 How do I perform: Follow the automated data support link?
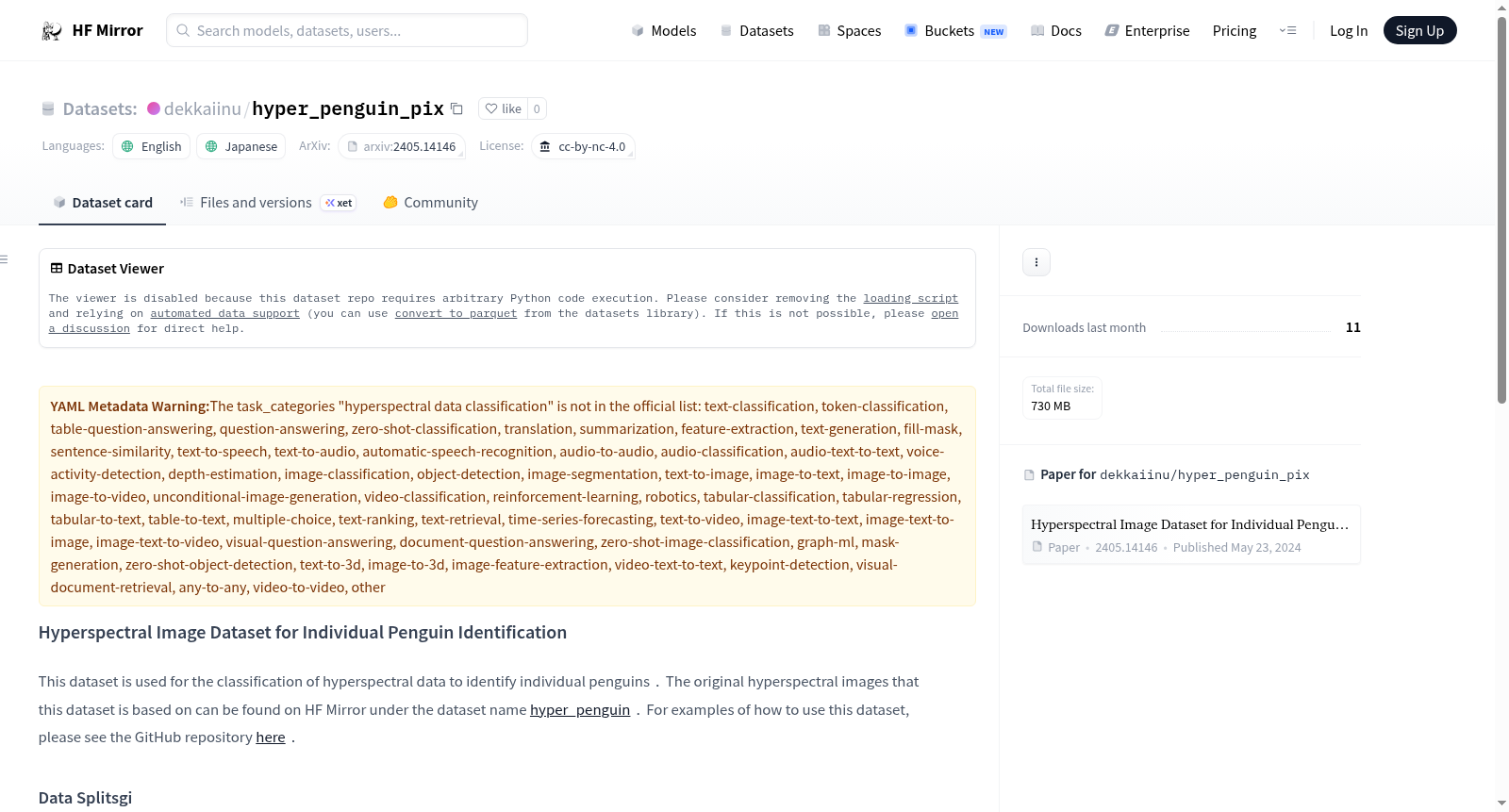(x=224, y=314)
